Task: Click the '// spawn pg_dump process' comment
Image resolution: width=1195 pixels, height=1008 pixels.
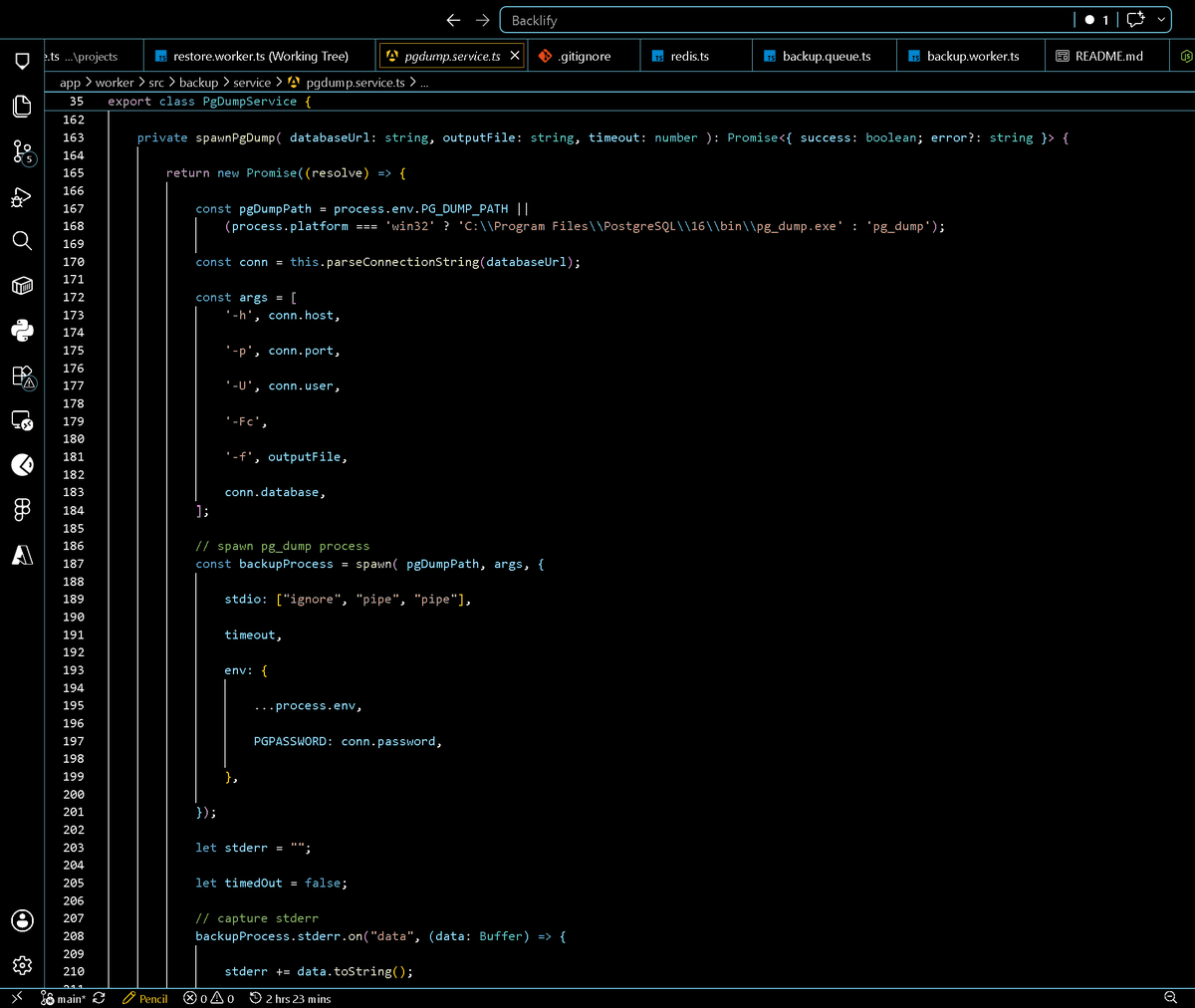Action: coord(283,546)
